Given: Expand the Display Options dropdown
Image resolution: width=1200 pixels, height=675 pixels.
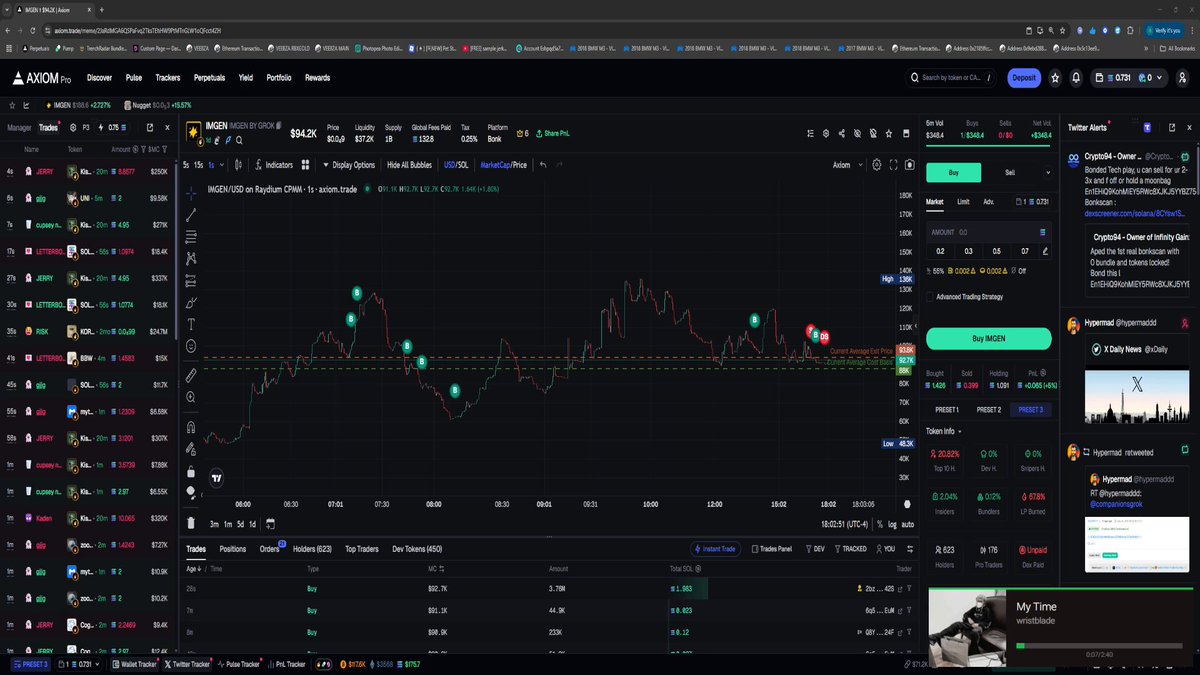Looking at the screenshot, I should click(348, 165).
